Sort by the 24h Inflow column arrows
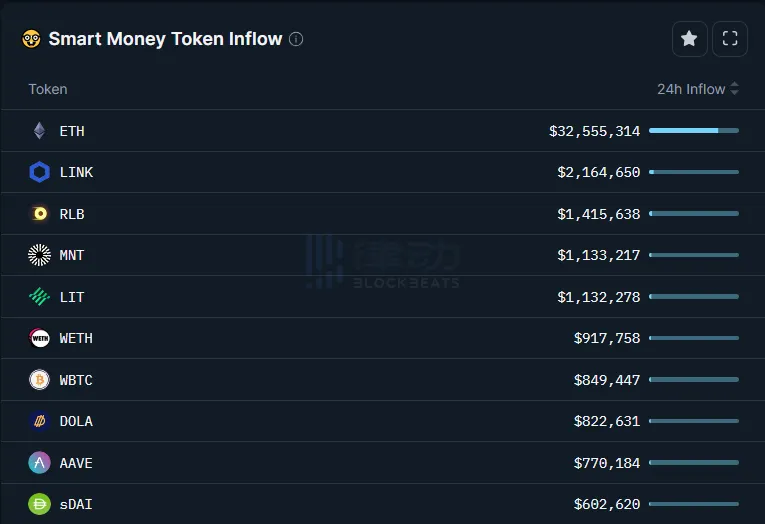 (735, 89)
